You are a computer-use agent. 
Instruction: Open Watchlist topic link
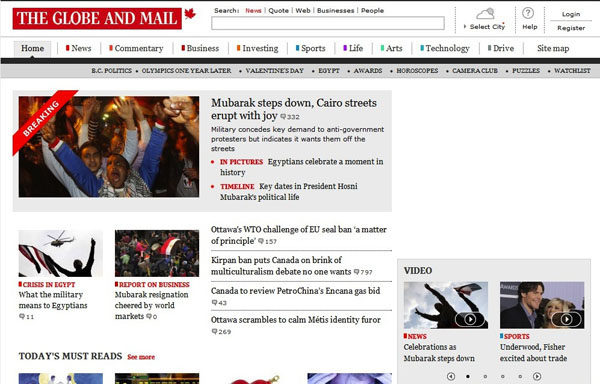pos(572,71)
